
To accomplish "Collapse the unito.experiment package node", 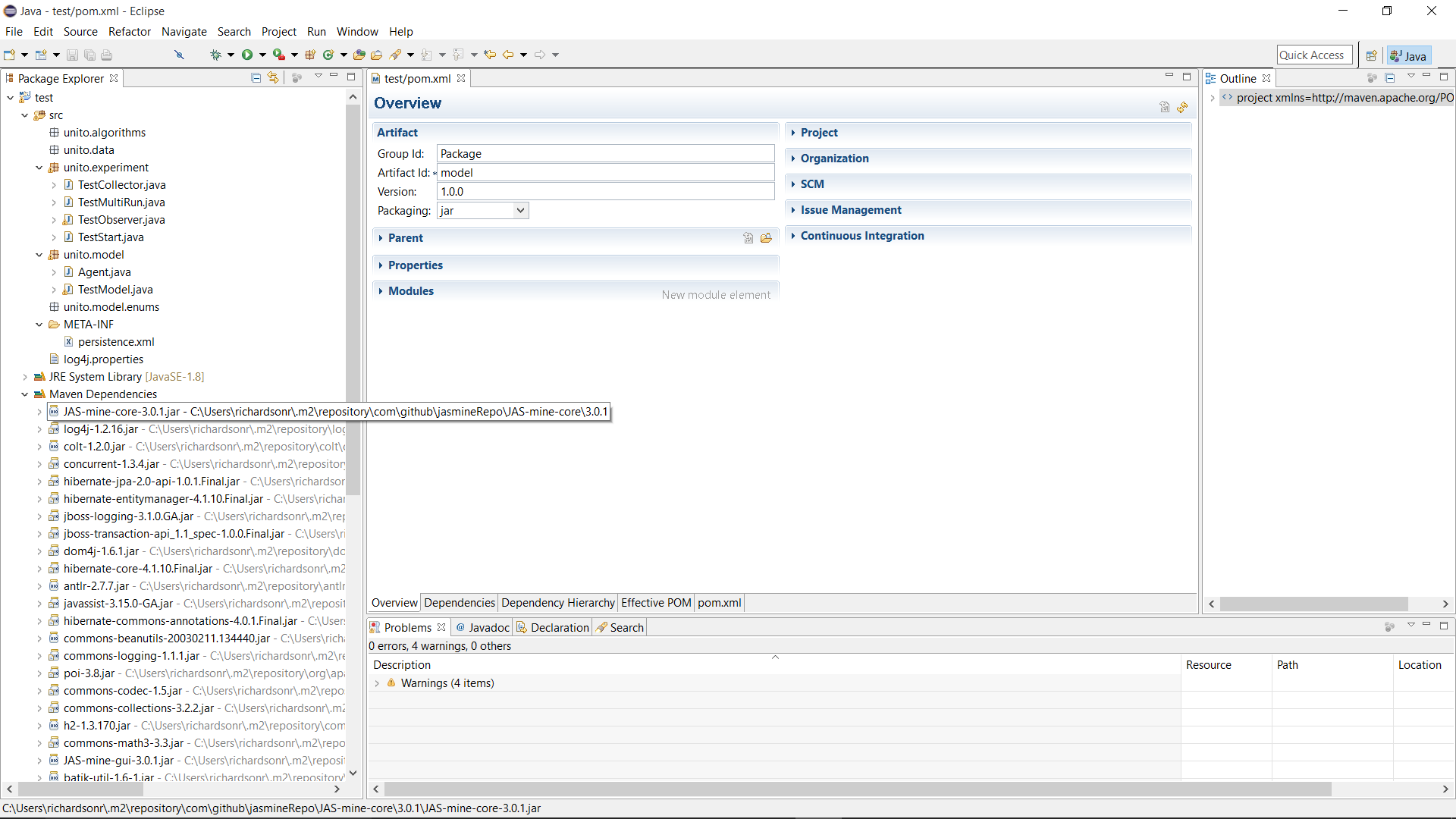I will (39, 168).
